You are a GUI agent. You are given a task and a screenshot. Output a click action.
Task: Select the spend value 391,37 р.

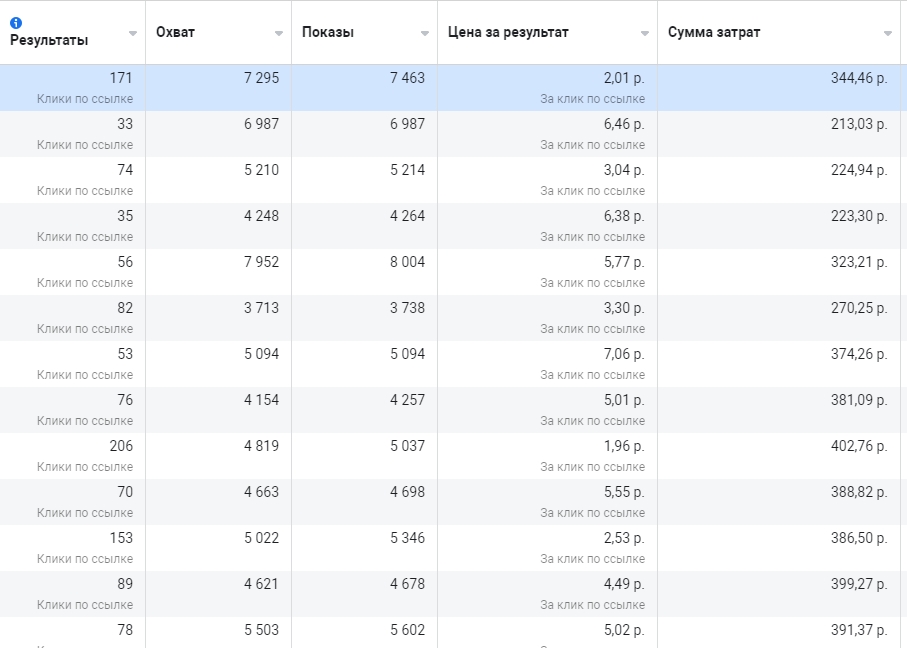pos(859,630)
